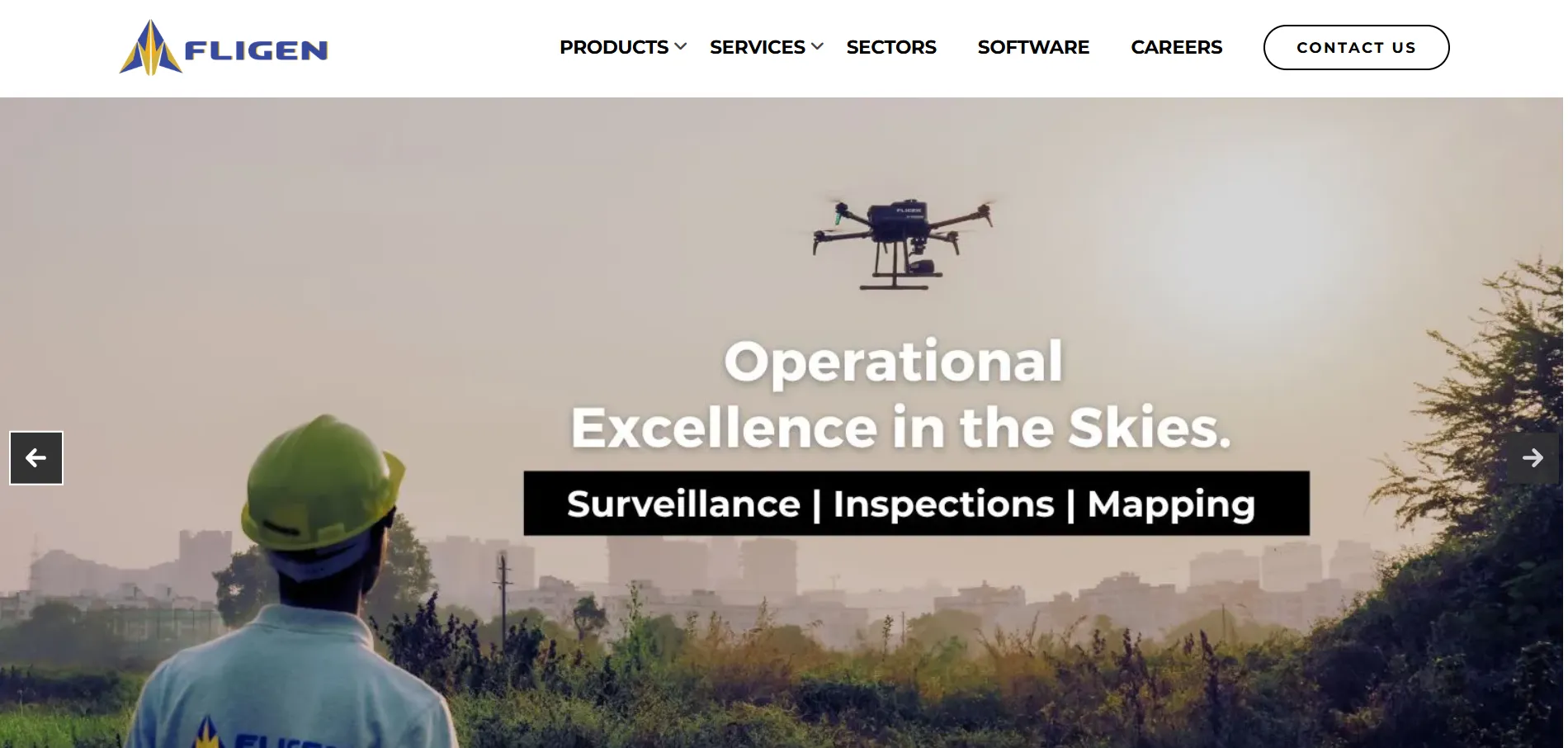The image size is (1568, 748).
Task: Expand the chevron beside PRODUCTS
Action: (x=681, y=47)
